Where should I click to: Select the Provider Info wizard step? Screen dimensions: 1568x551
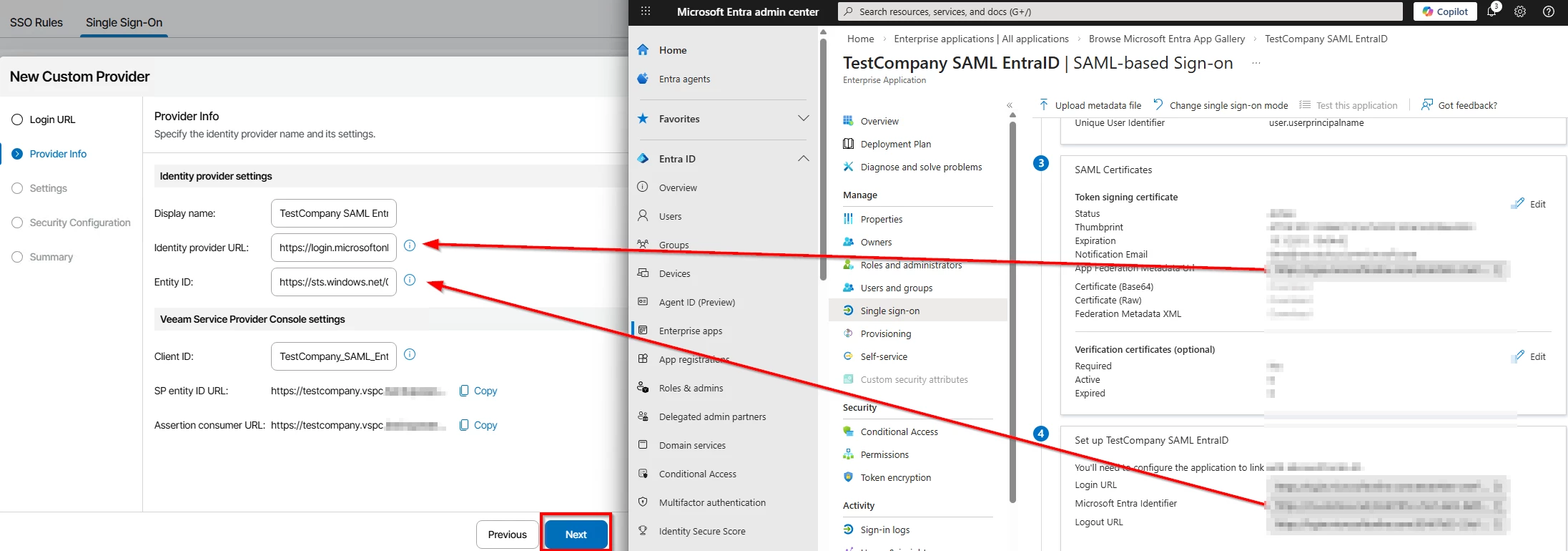coord(49,154)
